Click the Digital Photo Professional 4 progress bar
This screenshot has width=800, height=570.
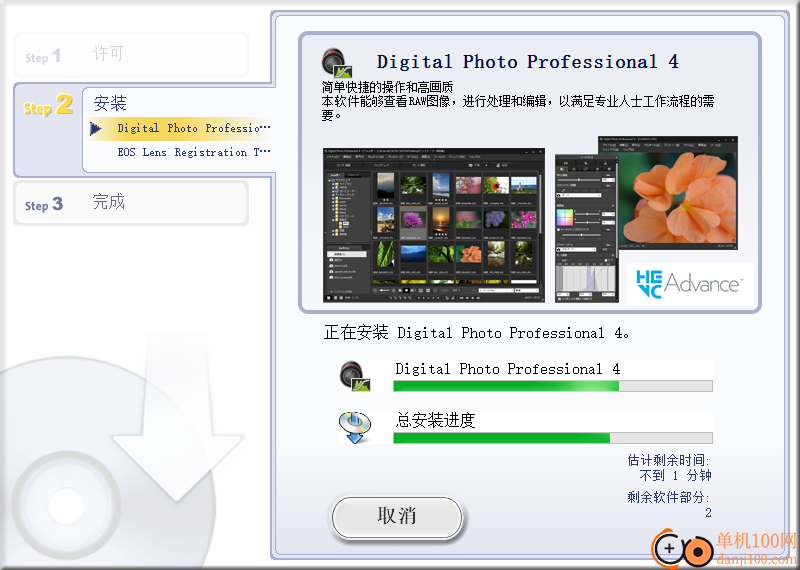click(x=553, y=386)
